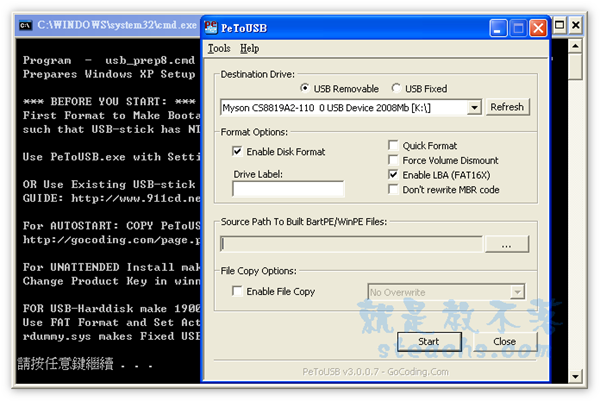
Task: Click the cmd.exe window title text
Action: (x=117, y=25)
